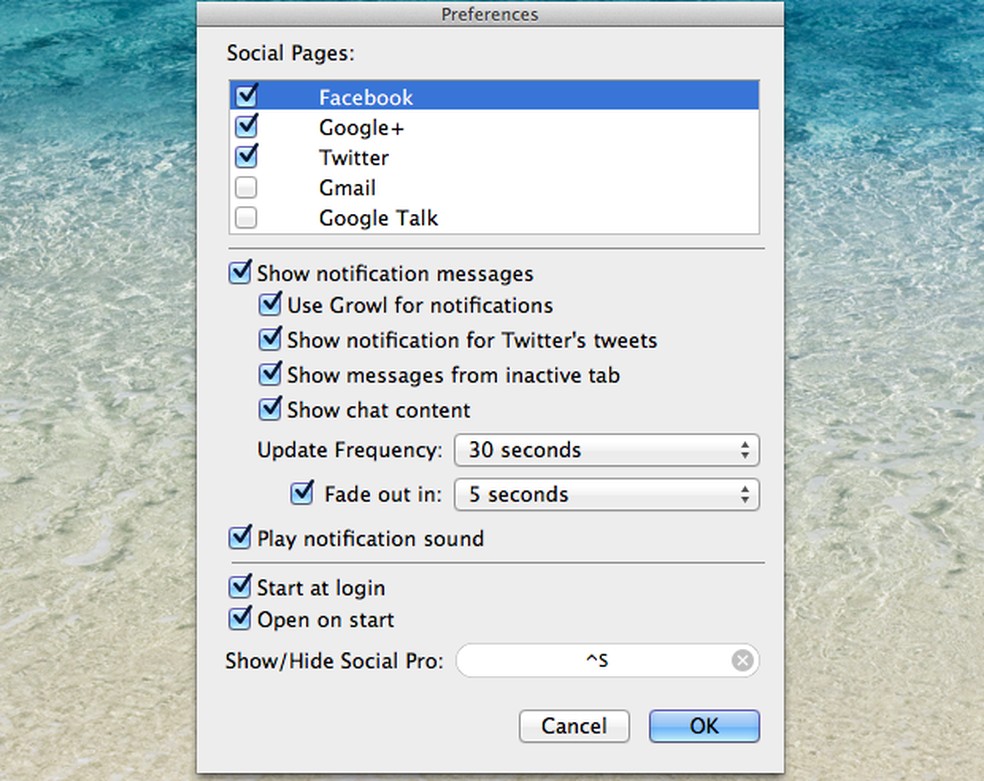Uncheck the Twitter social page
The image size is (984, 781).
coord(245,156)
